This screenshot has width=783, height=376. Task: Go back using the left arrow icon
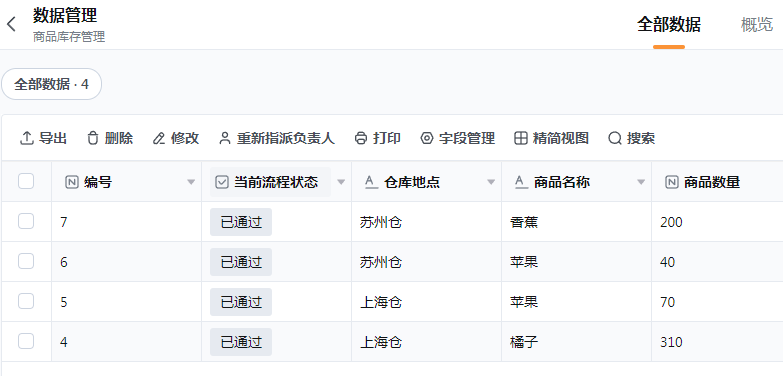tap(11, 24)
